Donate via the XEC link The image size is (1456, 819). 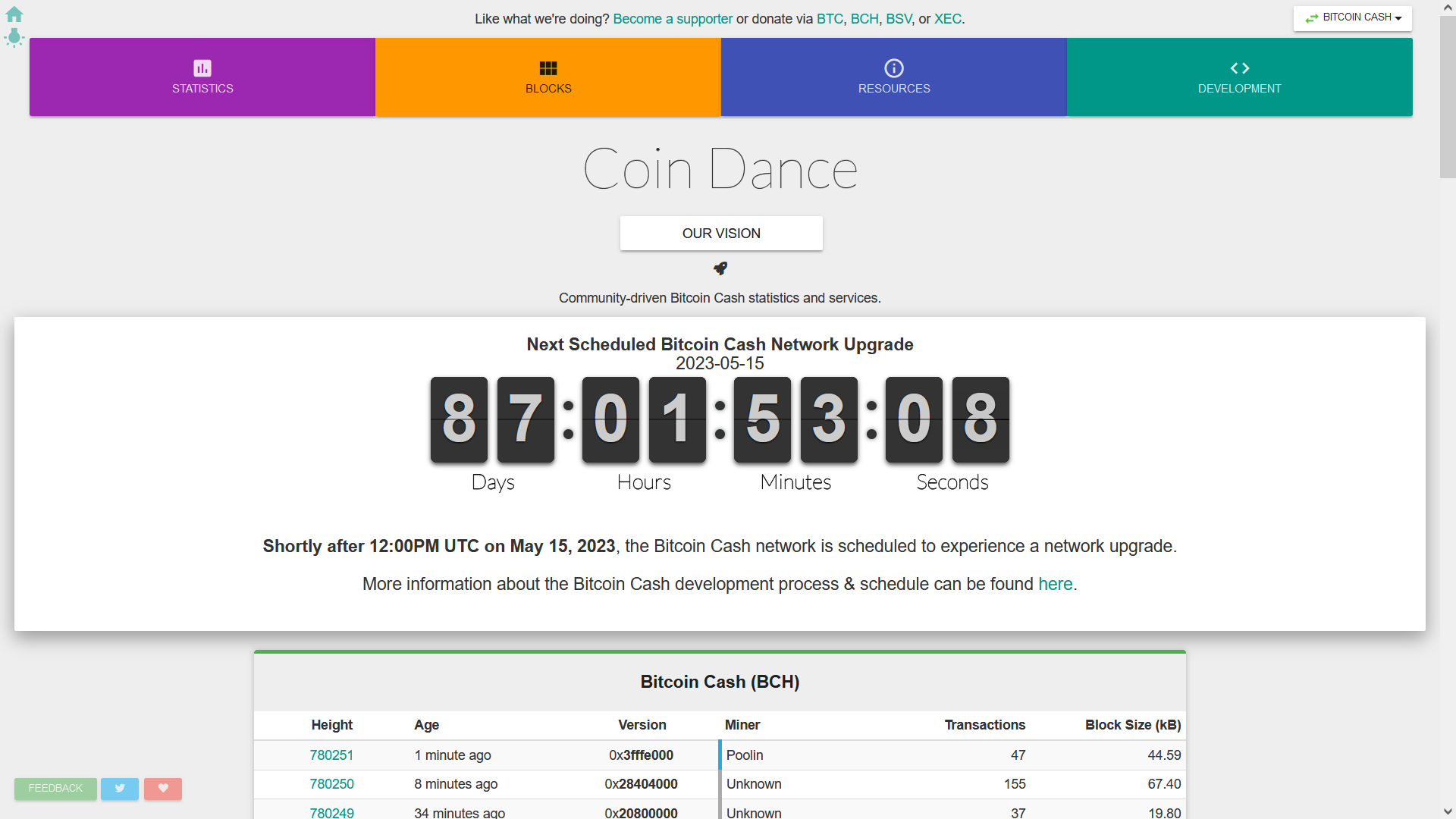coord(948,19)
